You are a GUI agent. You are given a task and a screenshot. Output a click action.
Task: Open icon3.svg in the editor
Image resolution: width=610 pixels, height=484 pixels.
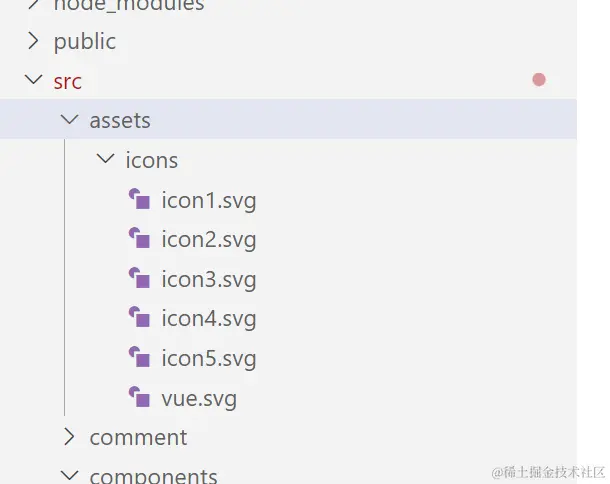click(x=208, y=279)
